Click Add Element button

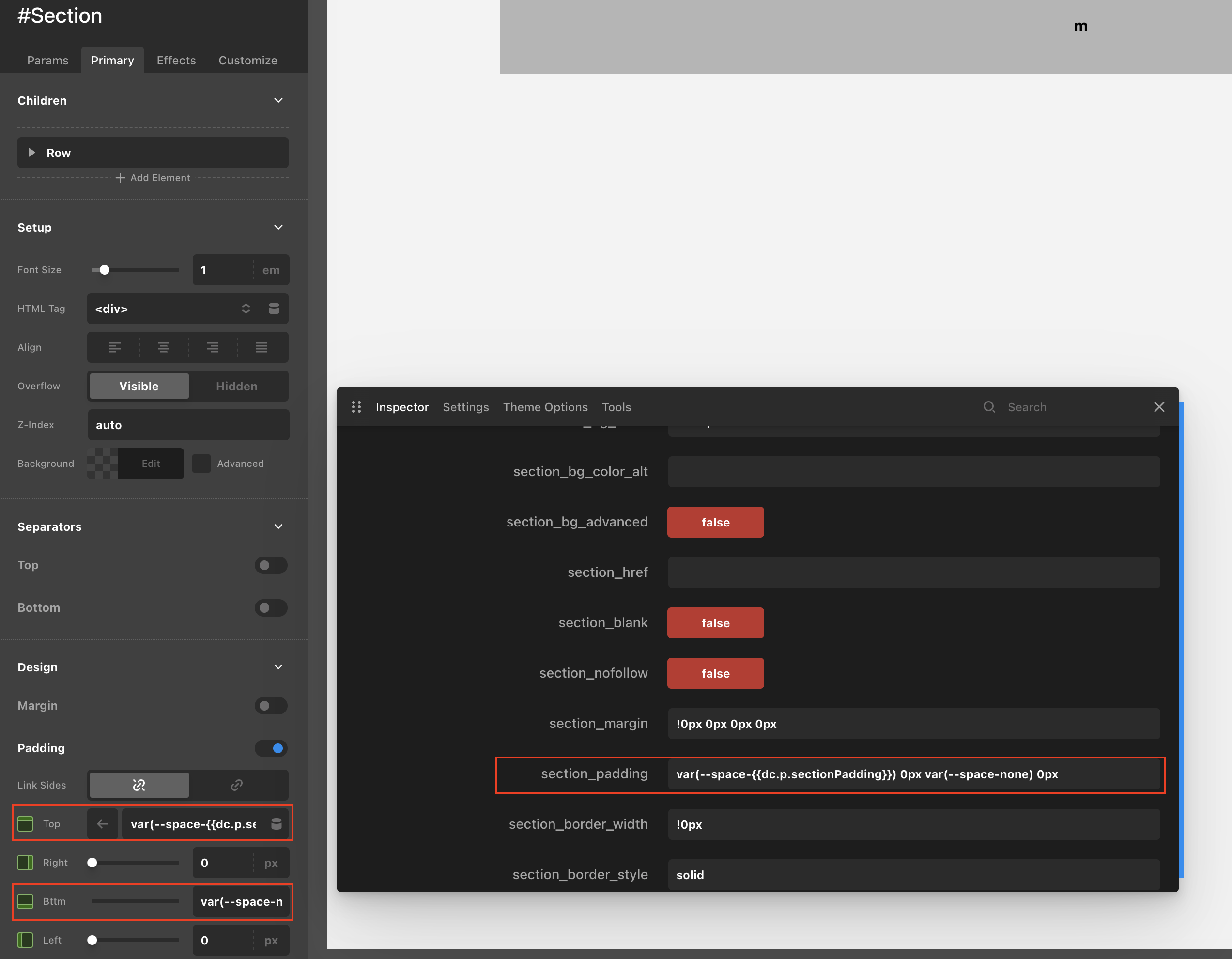click(153, 178)
